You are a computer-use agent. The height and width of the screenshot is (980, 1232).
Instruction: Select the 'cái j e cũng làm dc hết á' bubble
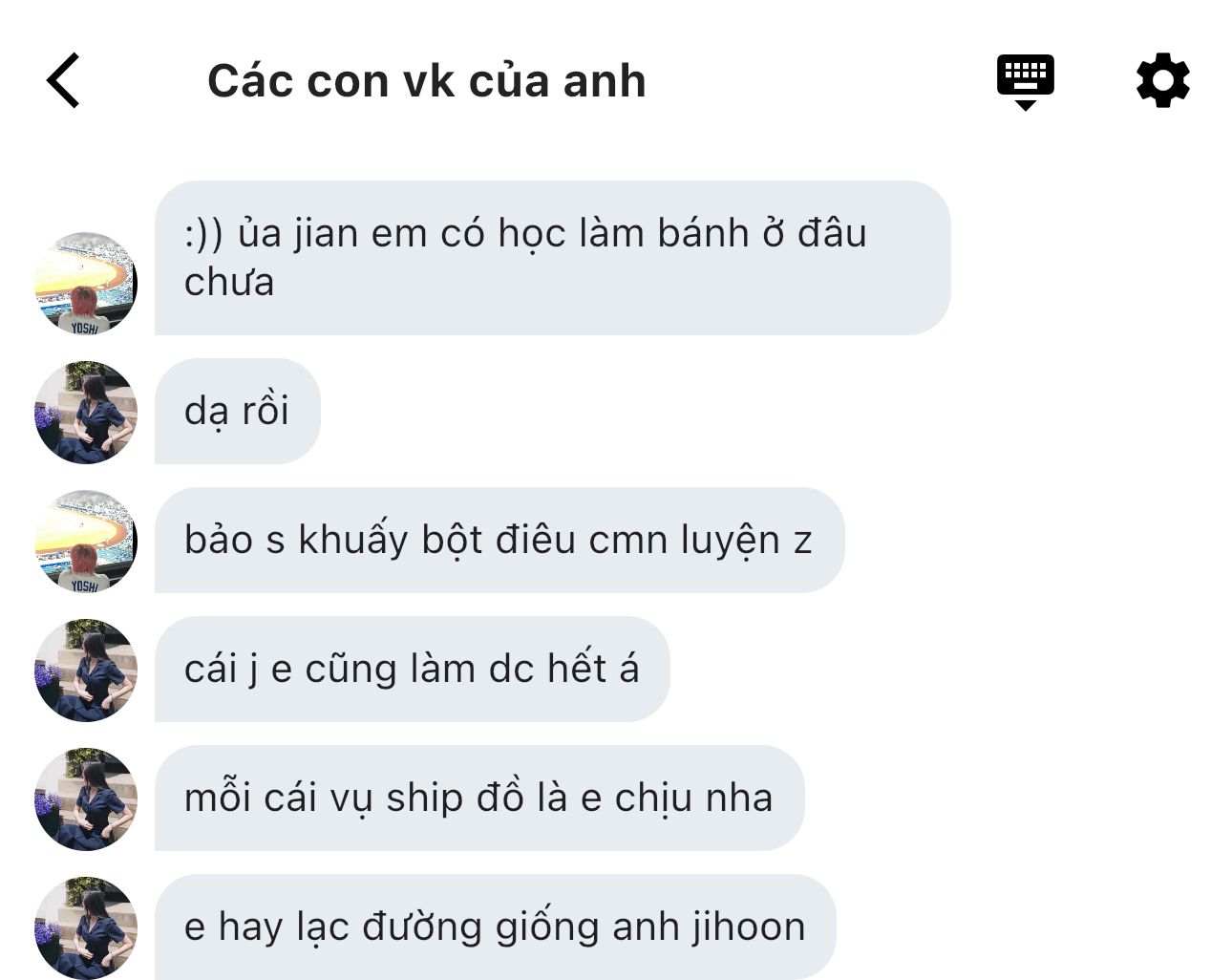412,670
